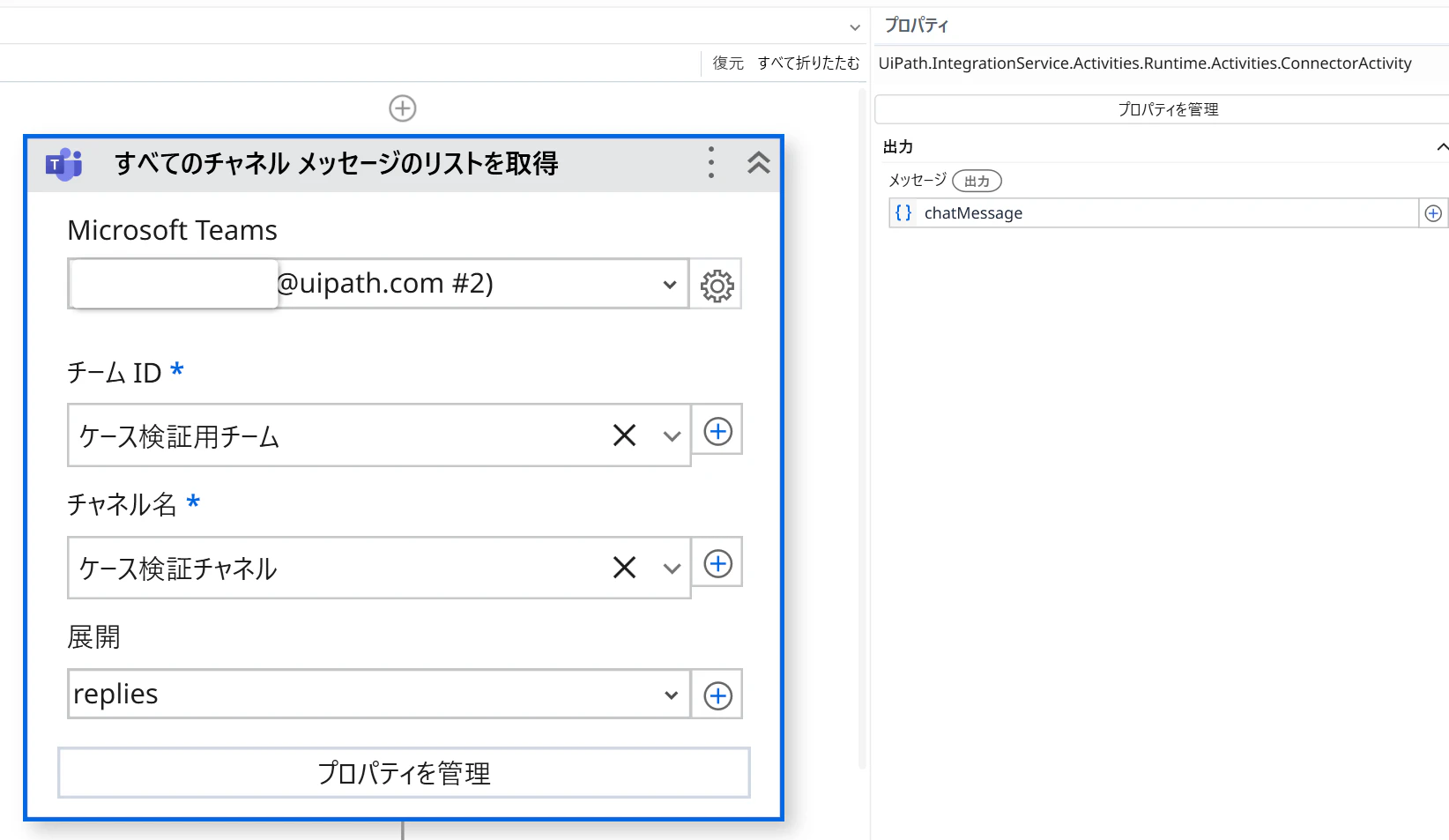Click the plus button beside chatMessage output
The image size is (1449, 840).
(x=1433, y=213)
